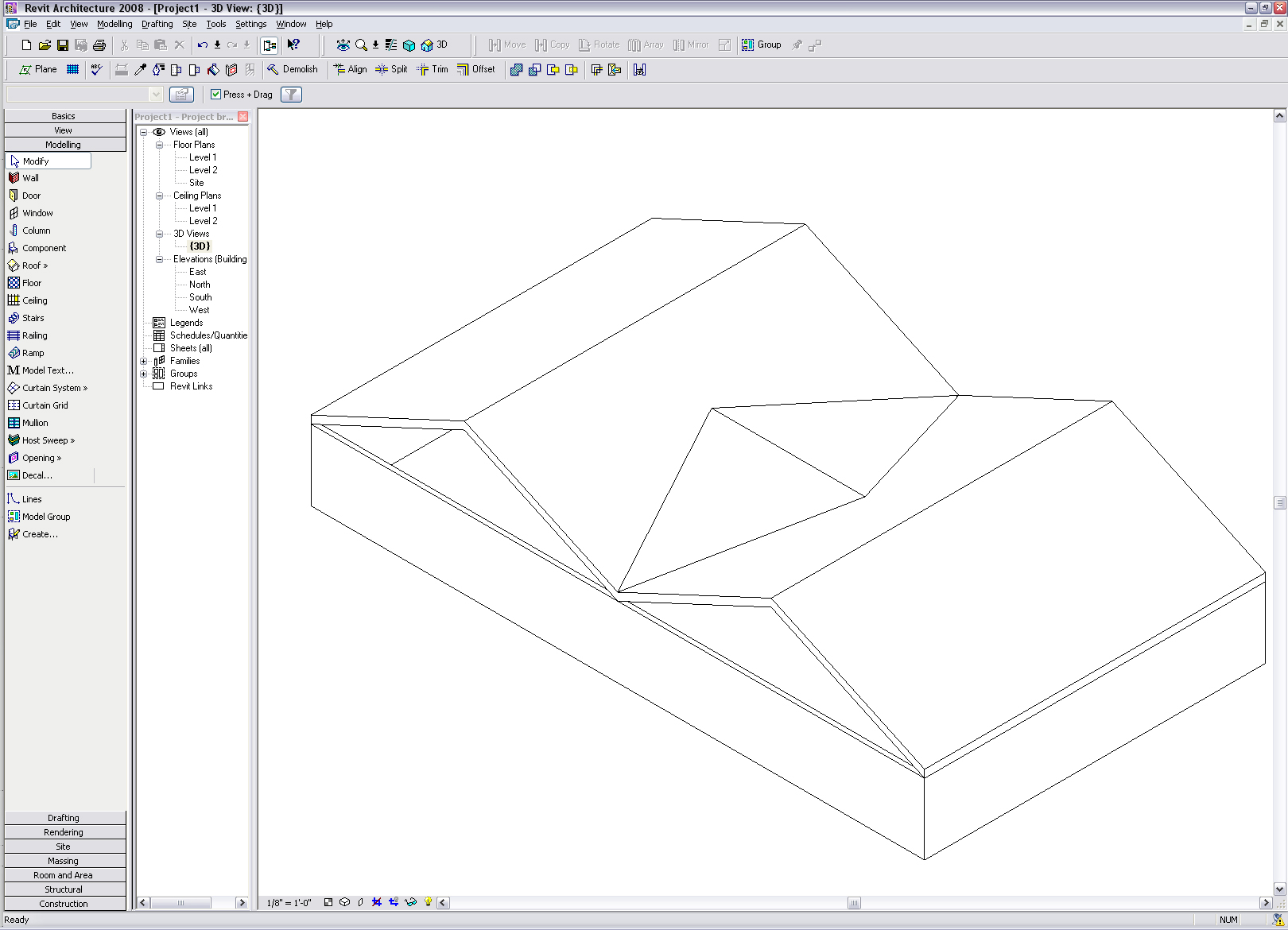Uncheck the Press + Drag checkbox
Viewport: 1288px width, 930px height.
click(x=215, y=95)
